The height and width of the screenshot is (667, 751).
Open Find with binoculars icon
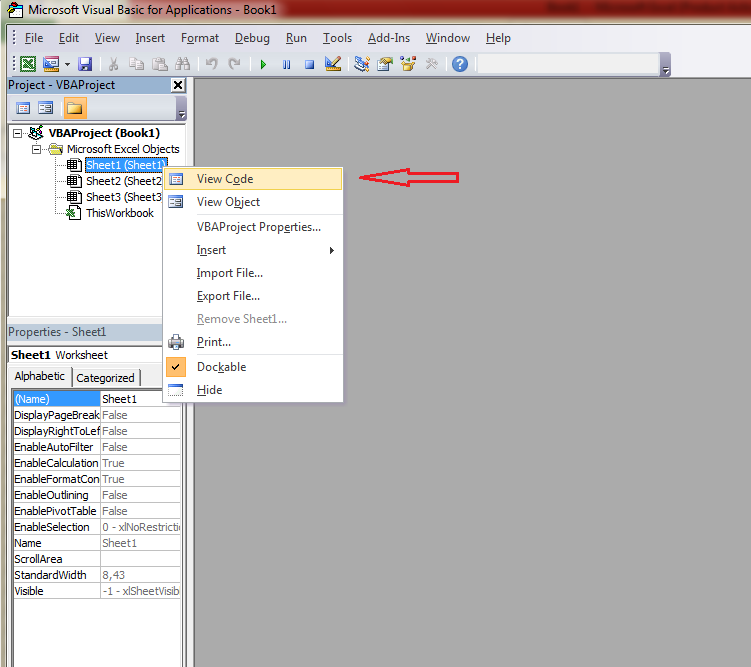click(182, 64)
